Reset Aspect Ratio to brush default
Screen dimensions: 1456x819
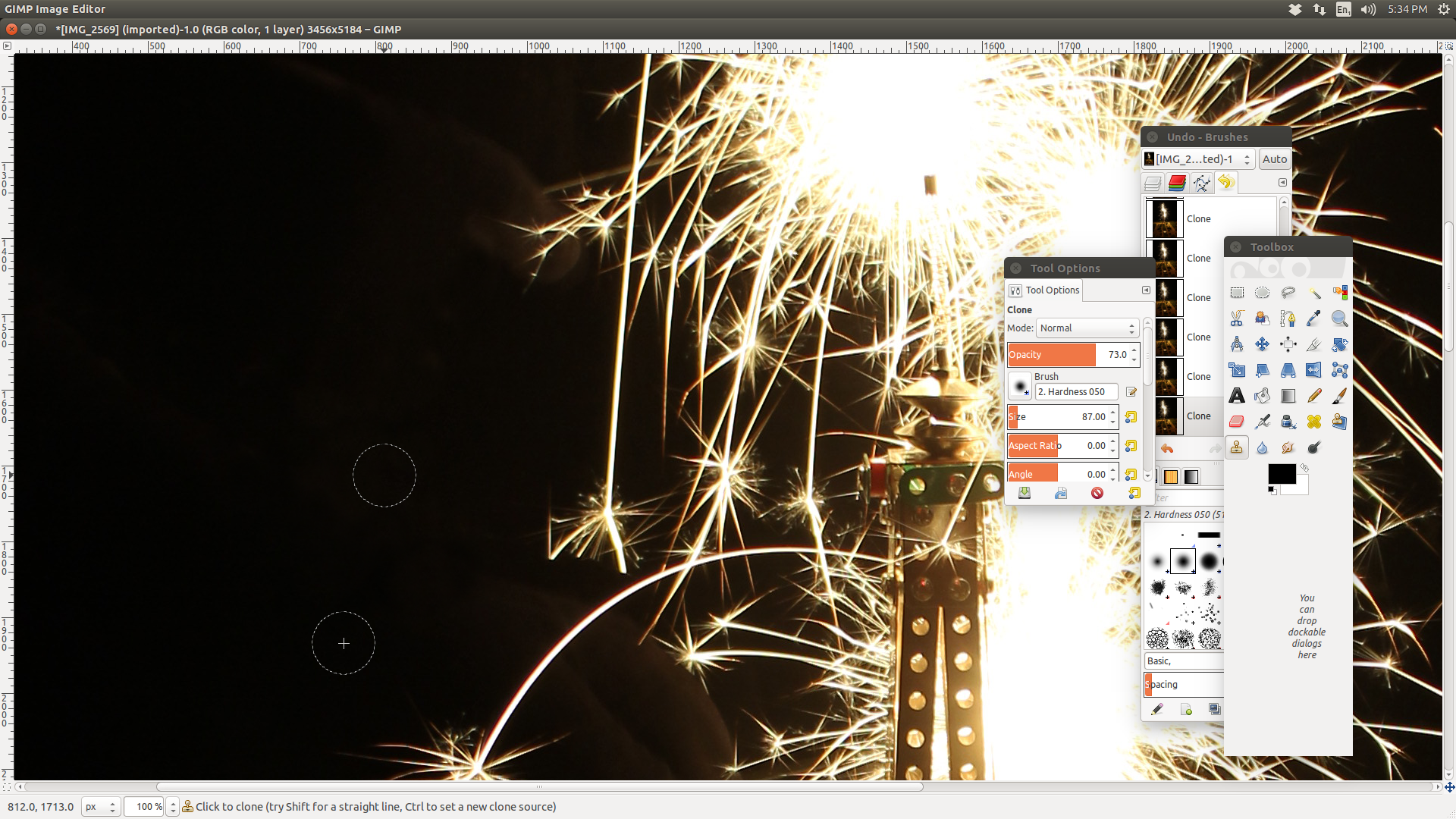tap(1131, 446)
